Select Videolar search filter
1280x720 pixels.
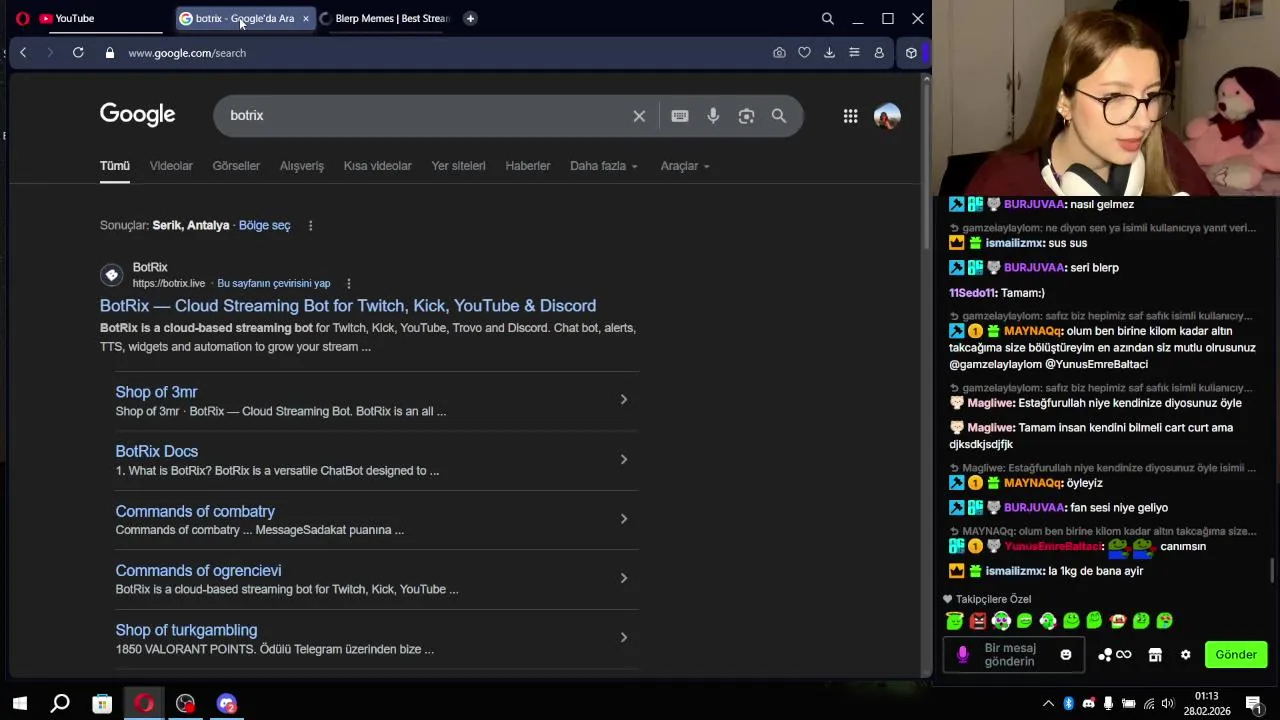(171, 166)
